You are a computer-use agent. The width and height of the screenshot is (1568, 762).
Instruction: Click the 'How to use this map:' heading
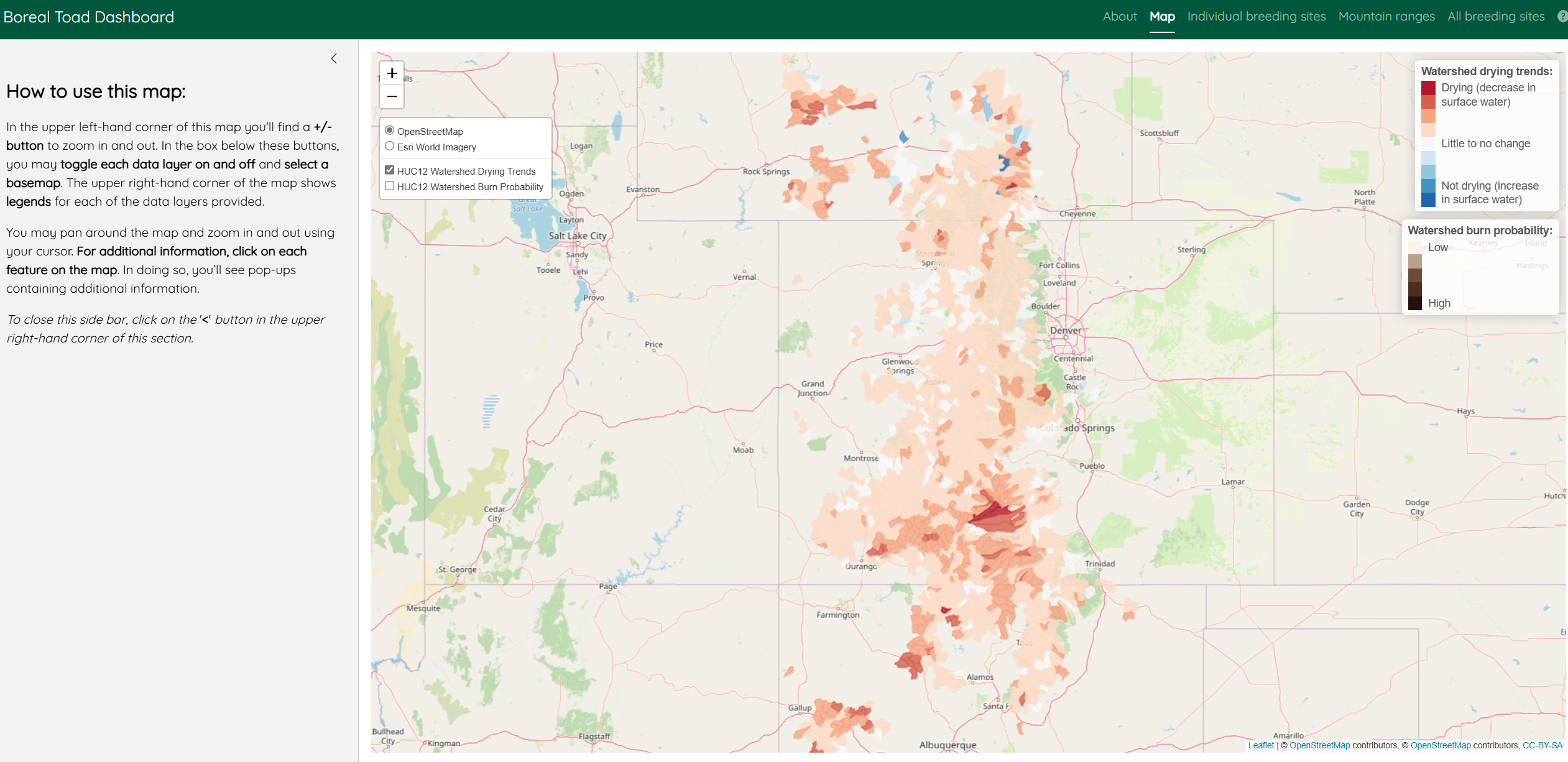(96, 91)
